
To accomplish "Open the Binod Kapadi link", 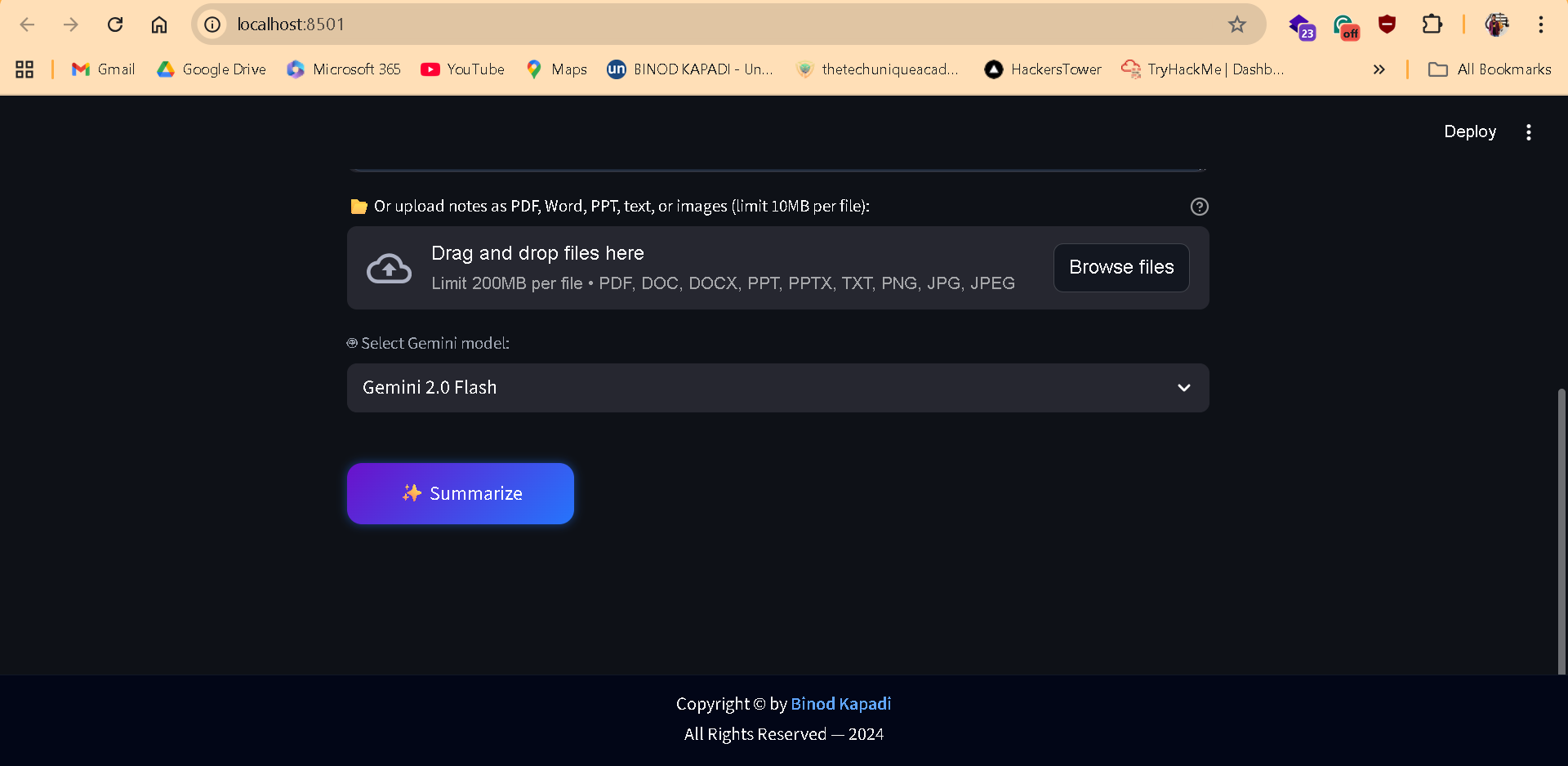I will tap(840, 704).
